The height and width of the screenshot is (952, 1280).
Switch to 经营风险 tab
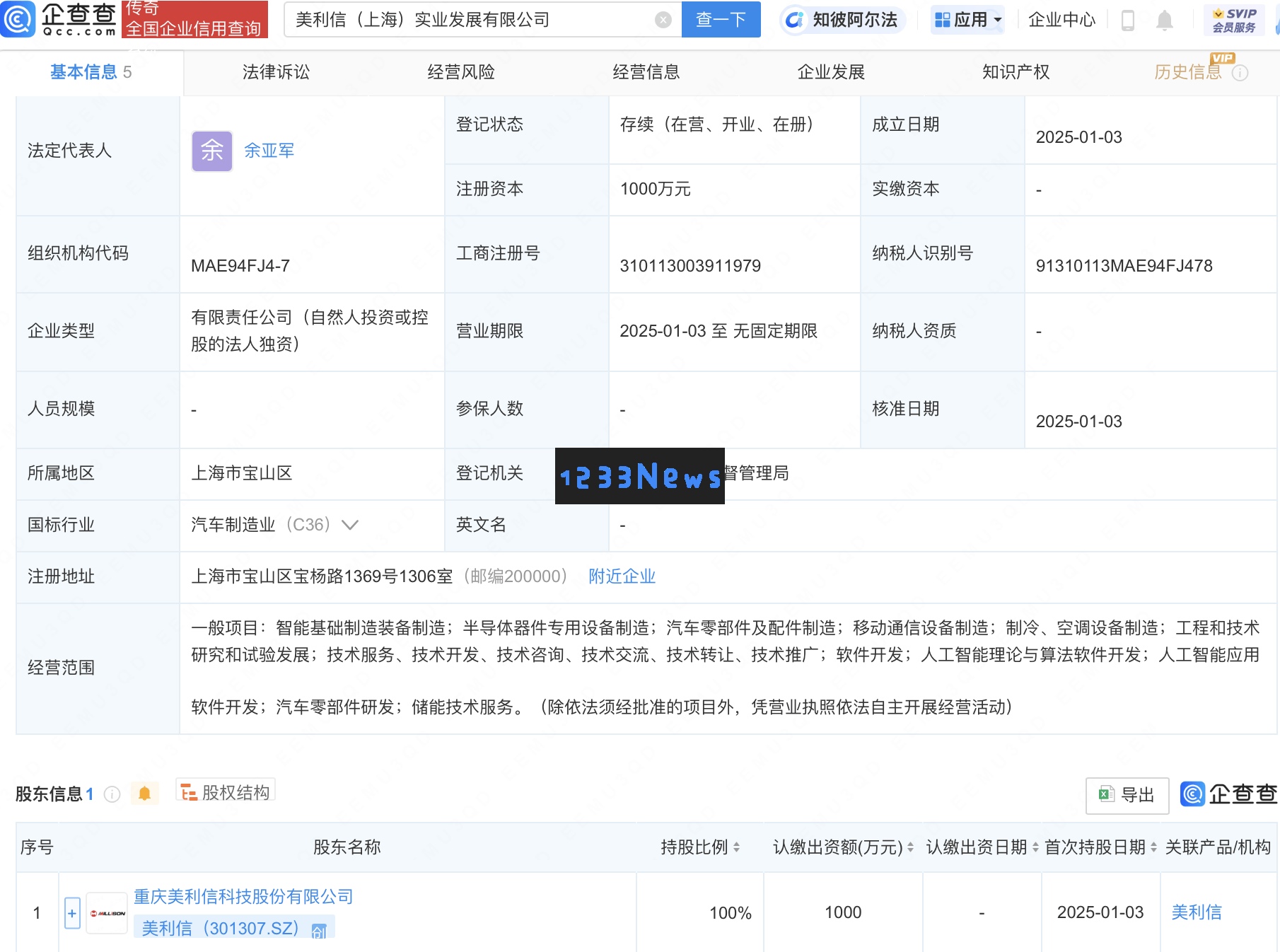(x=461, y=72)
